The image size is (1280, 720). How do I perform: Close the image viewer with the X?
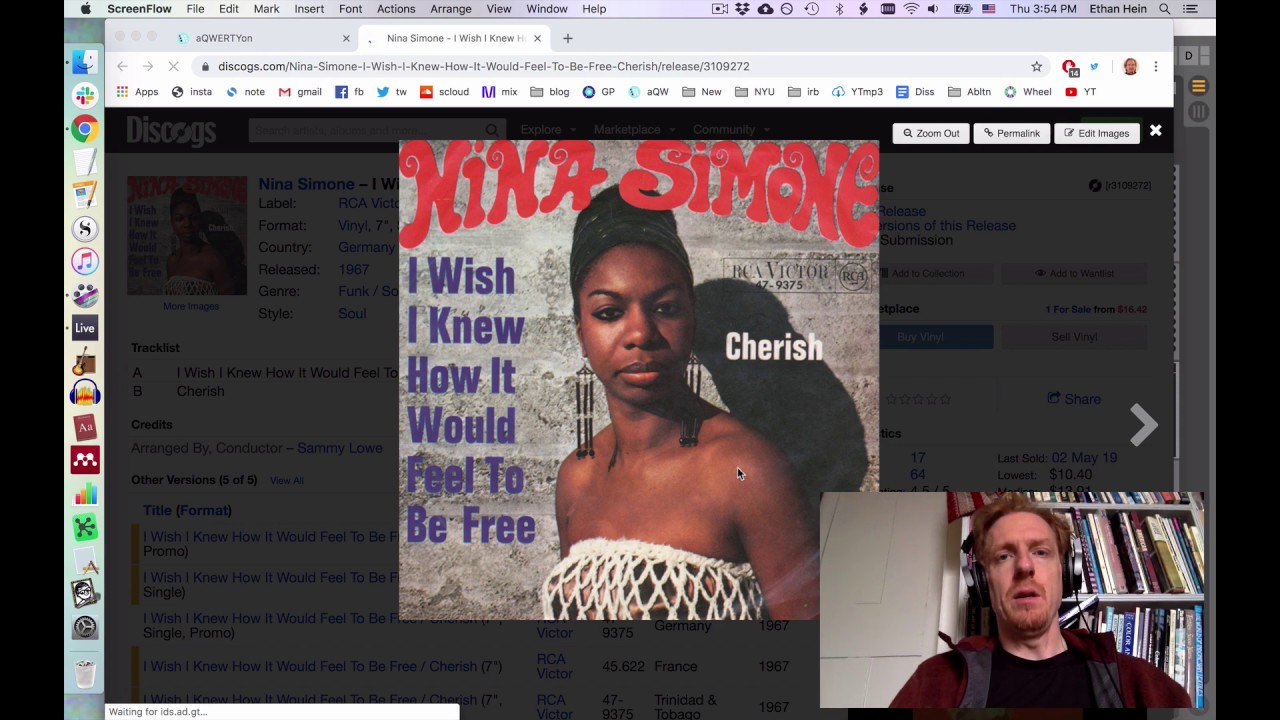(x=1155, y=131)
